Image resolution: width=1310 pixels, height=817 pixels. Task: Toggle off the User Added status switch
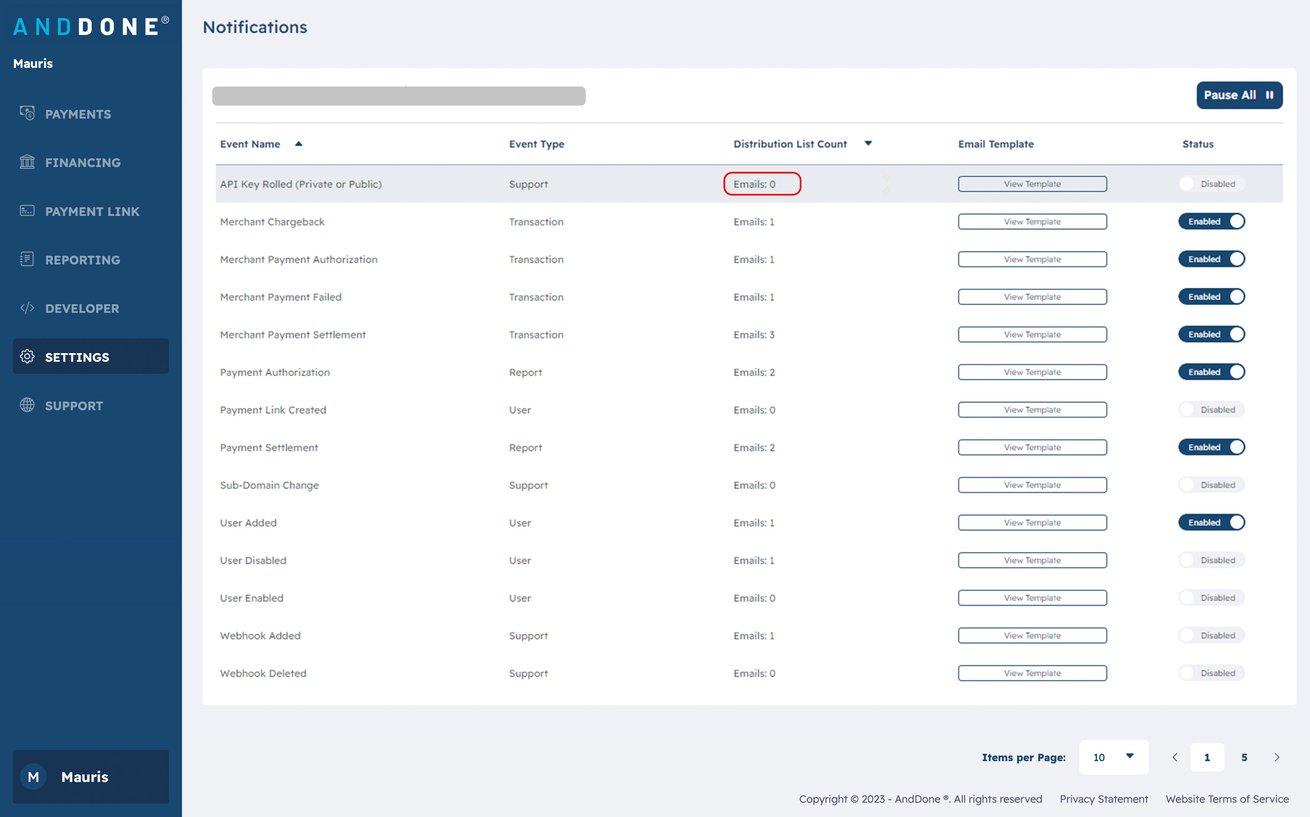1211,522
